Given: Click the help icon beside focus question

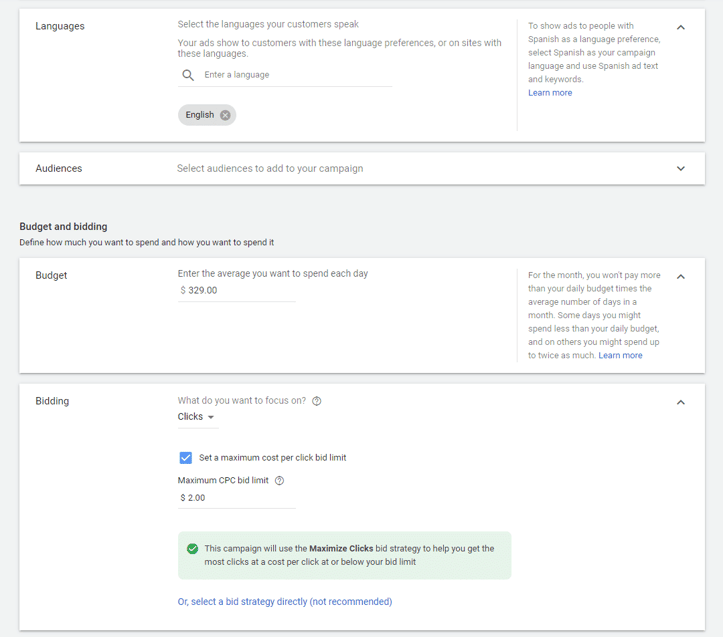Looking at the screenshot, I should 317,401.
